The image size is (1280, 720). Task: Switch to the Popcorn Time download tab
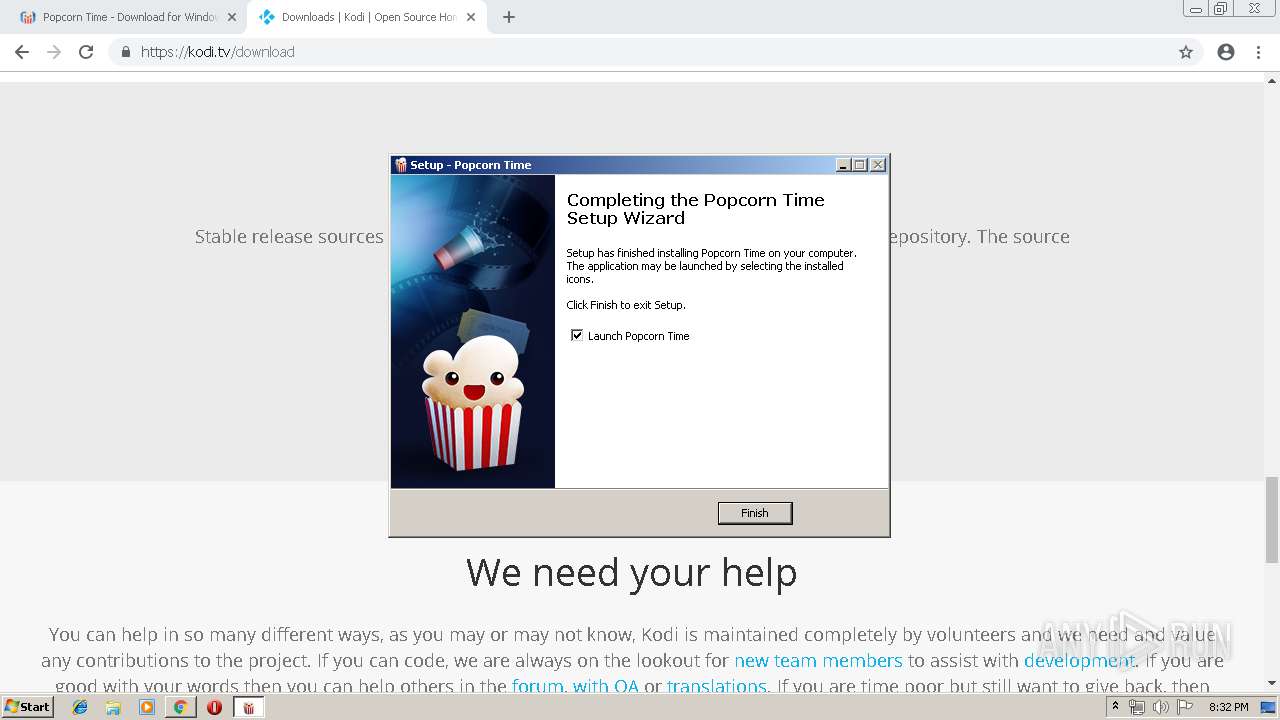coord(128,17)
